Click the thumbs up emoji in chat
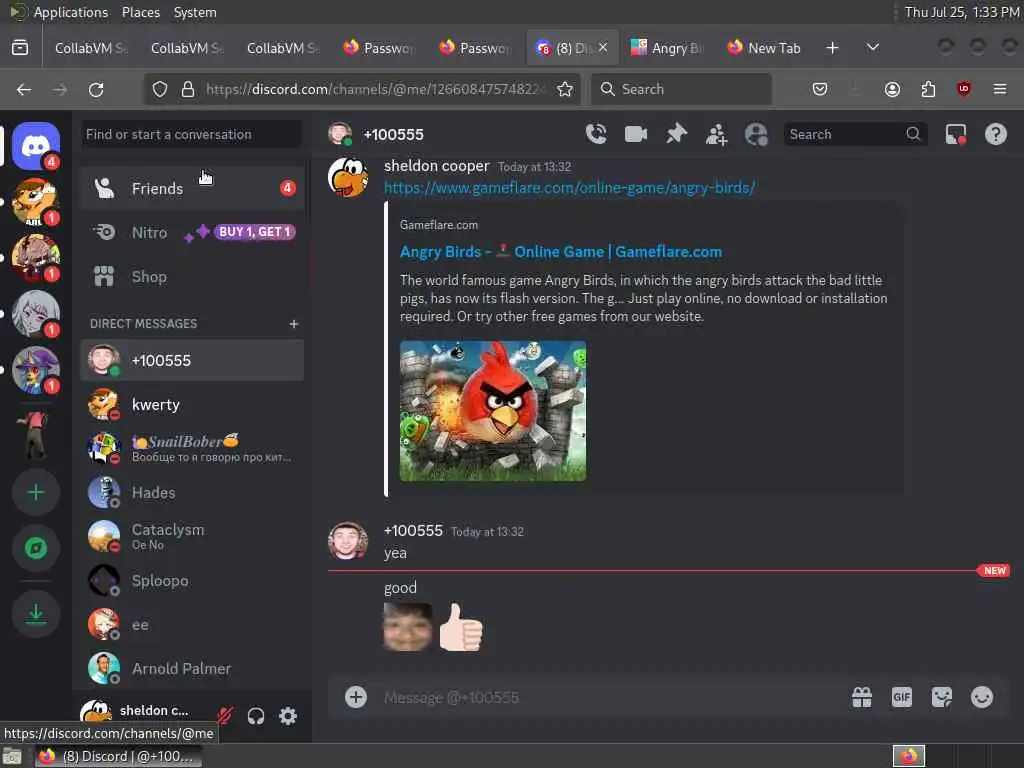The width and height of the screenshot is (1024, 768). pyautogui.click(x=461, y=627)
